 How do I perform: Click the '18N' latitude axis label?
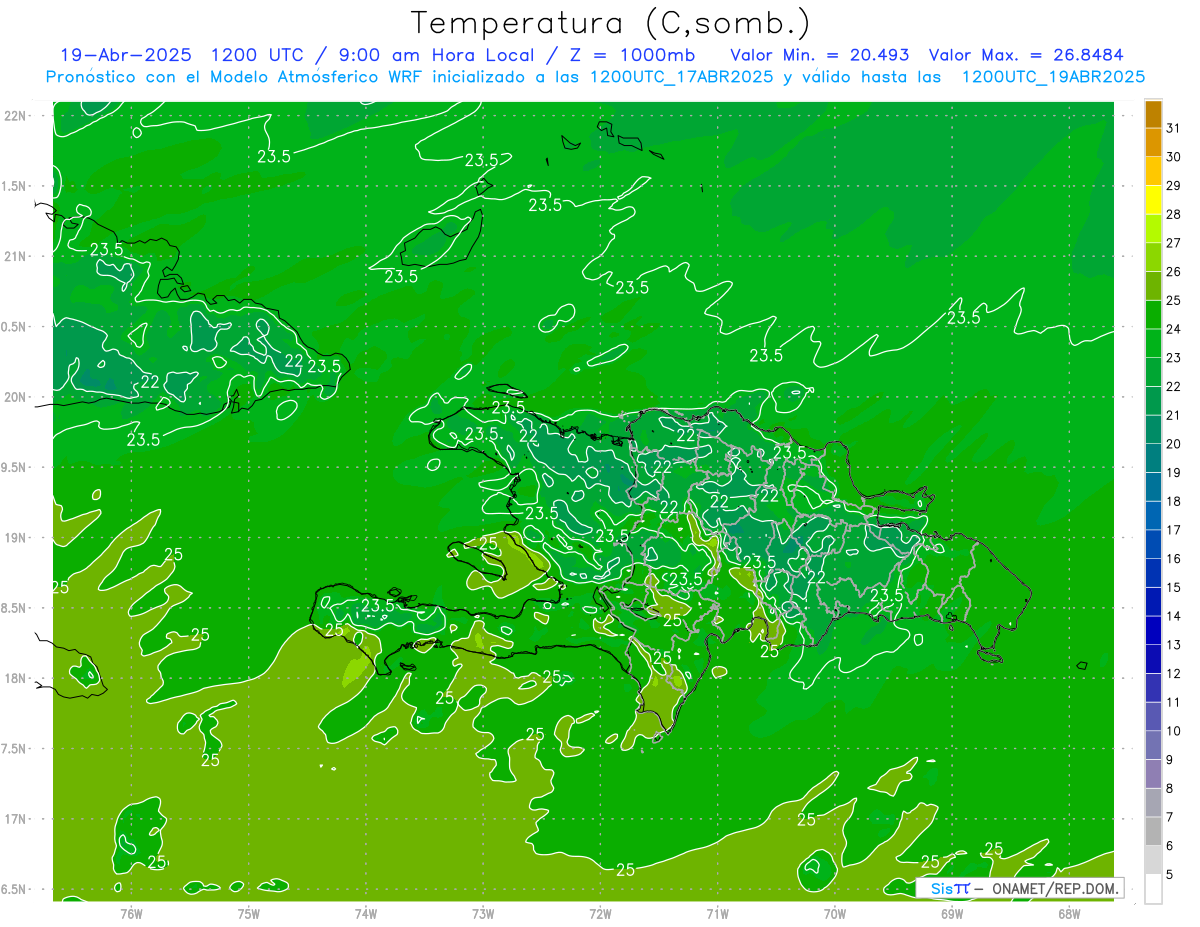pyautogui.click(x=17, y=679)
